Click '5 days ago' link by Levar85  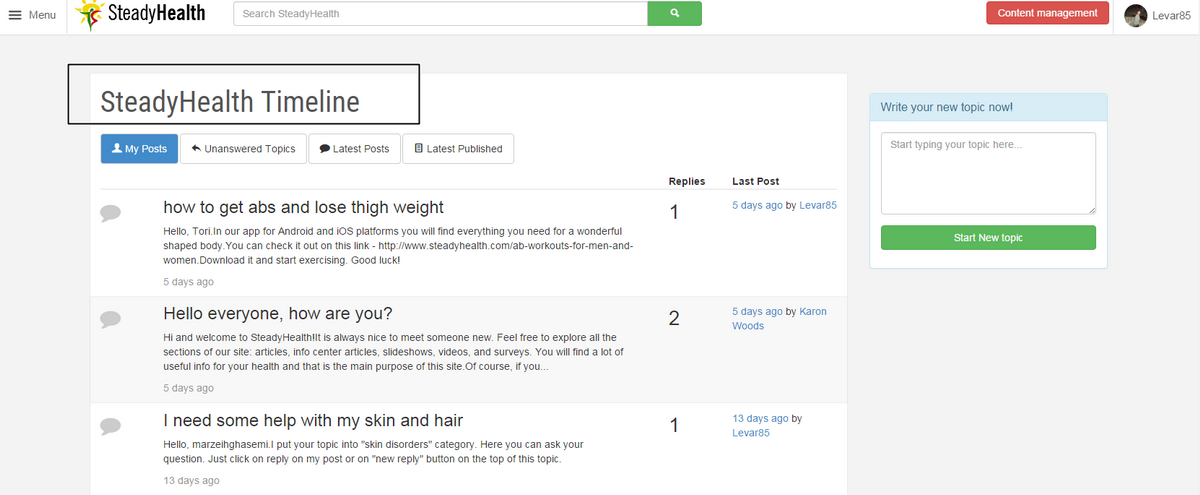[757, 205]
